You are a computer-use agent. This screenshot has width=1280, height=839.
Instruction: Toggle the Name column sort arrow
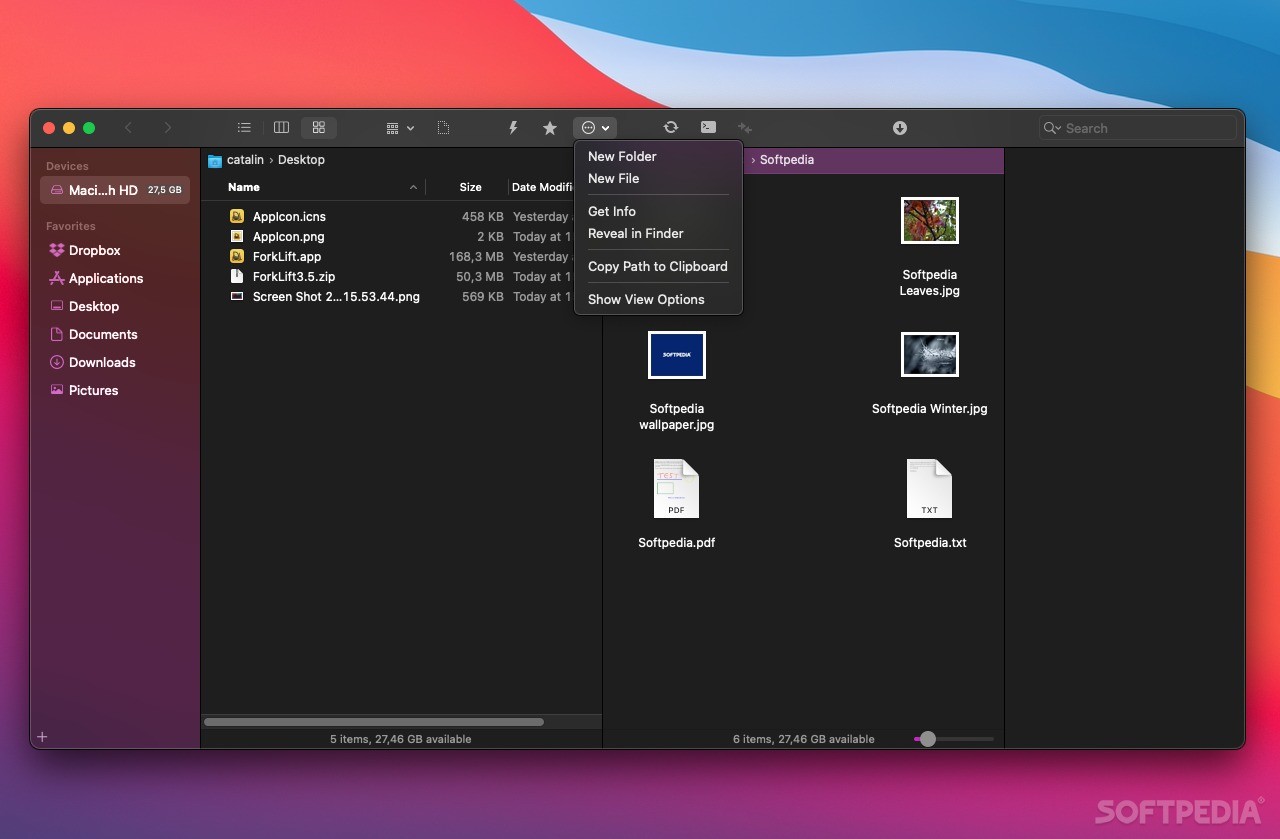pyautogui.click(x=414, y=188)
